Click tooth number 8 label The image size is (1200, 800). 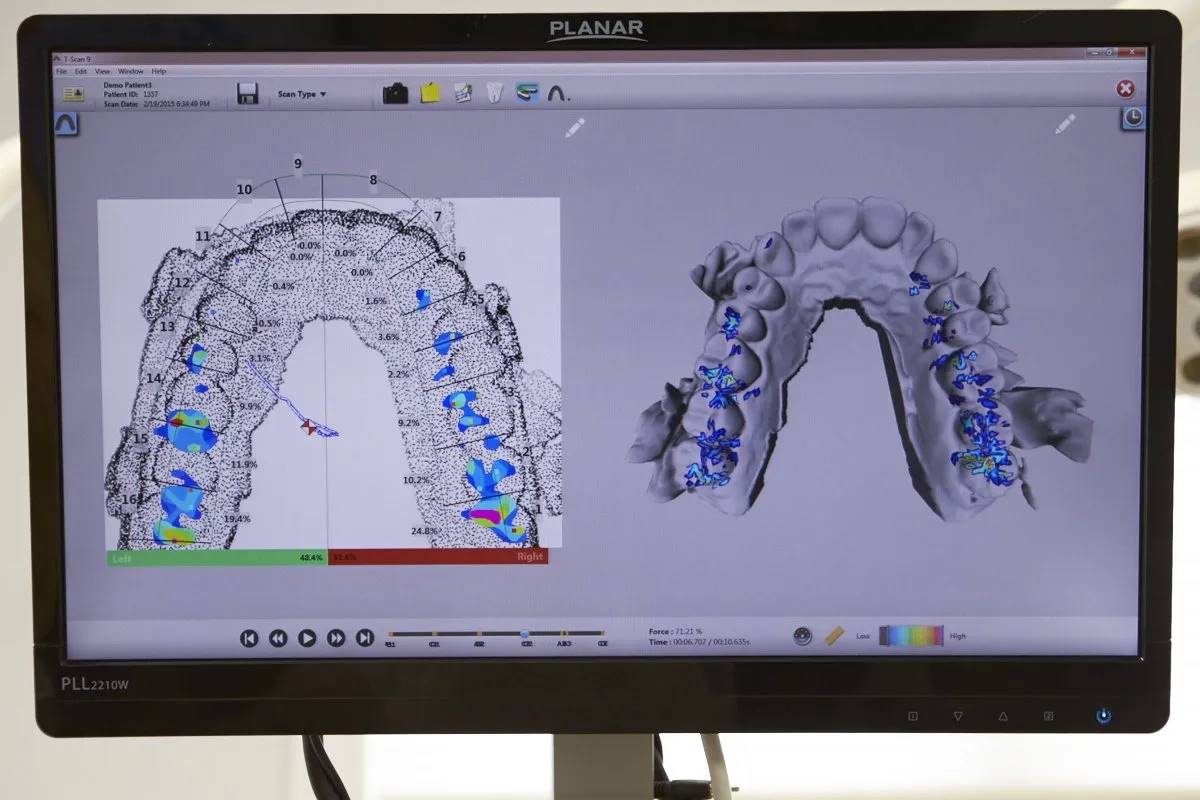(373, 180)
